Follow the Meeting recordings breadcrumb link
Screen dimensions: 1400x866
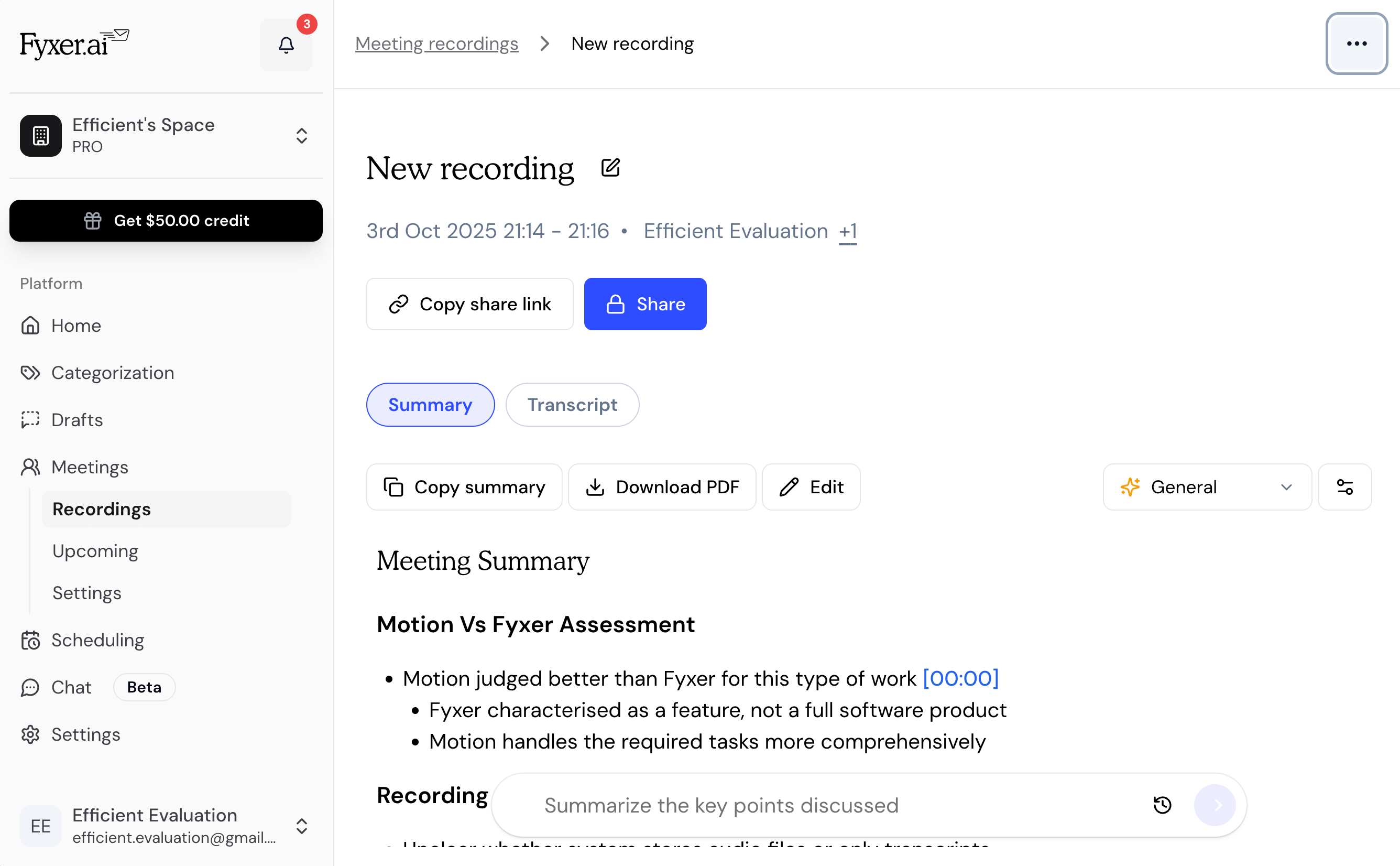[436, 44]
